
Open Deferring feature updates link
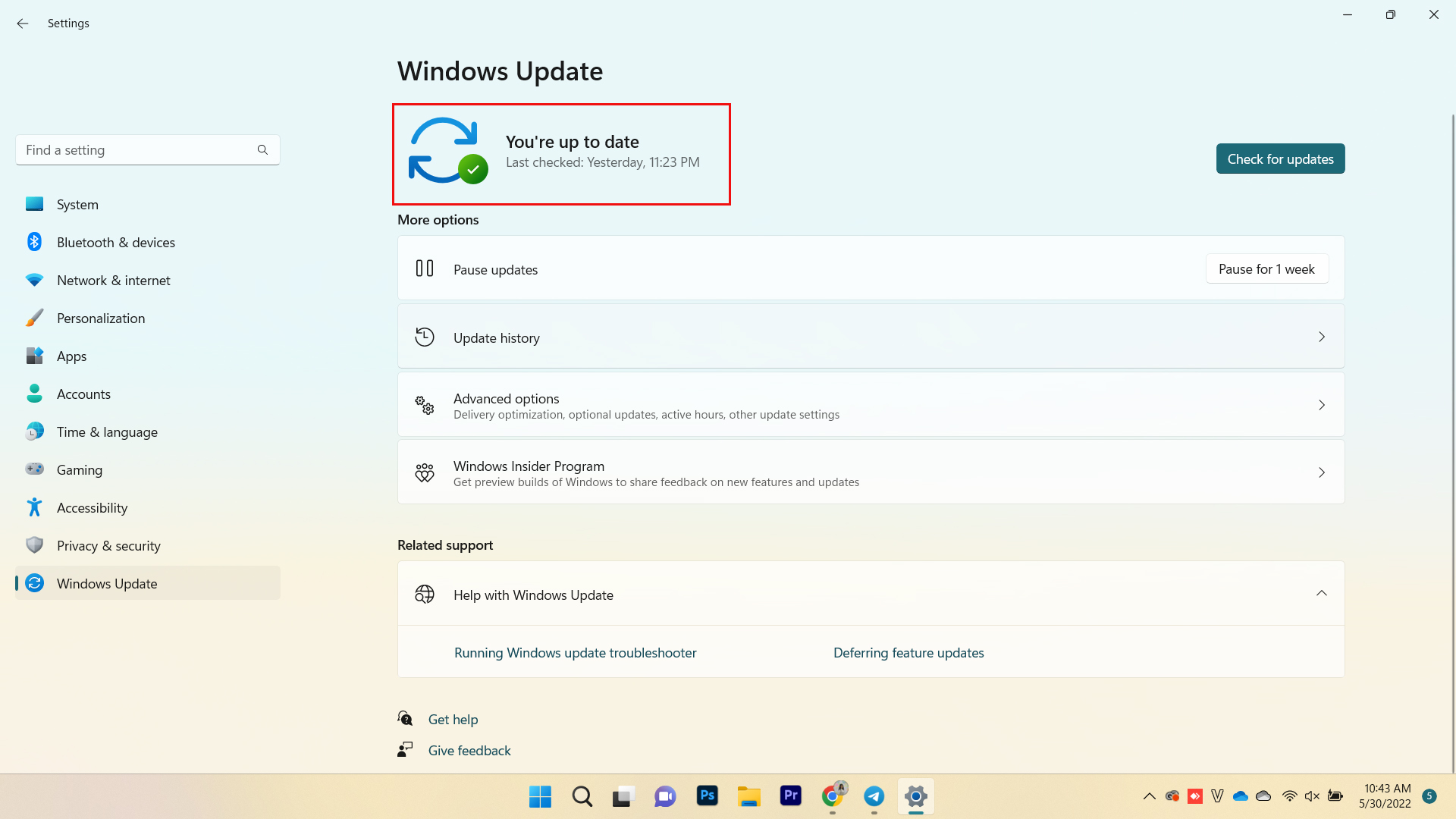pos(908,653)
